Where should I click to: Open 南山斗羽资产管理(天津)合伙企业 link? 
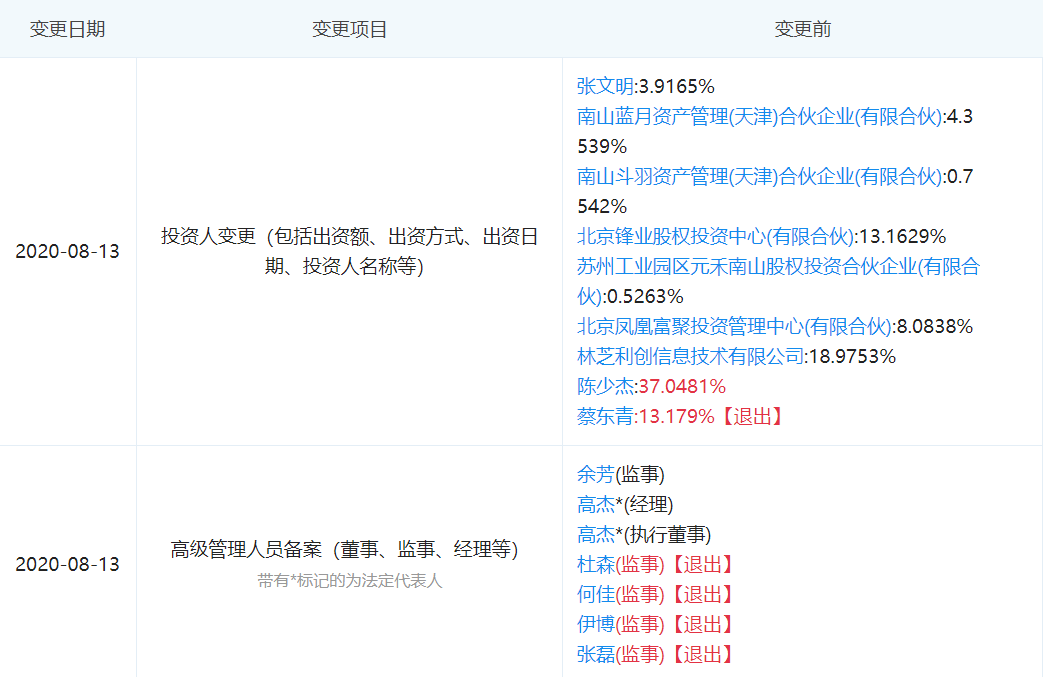tap(759, 176)
